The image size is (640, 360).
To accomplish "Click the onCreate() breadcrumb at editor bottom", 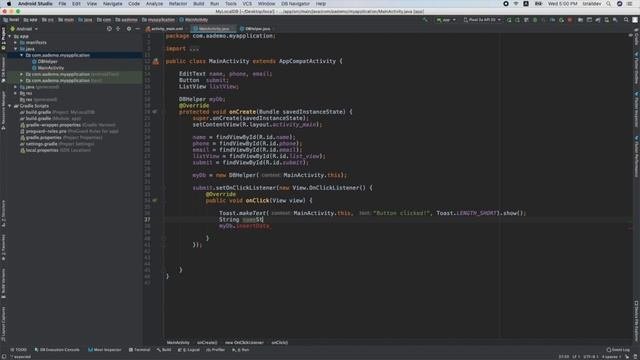I will click(207, 342).
